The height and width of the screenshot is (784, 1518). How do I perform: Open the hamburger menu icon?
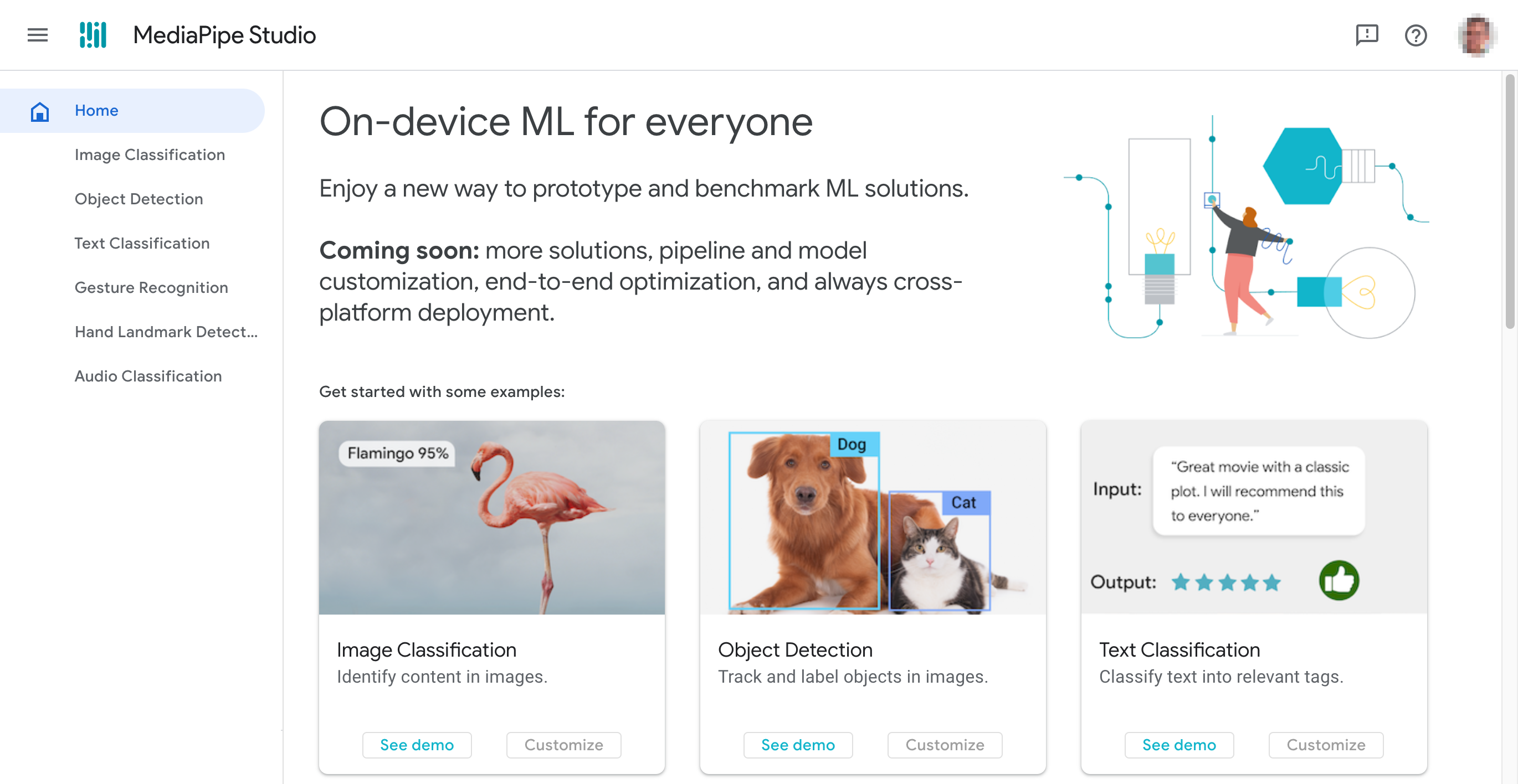point(36,35)
